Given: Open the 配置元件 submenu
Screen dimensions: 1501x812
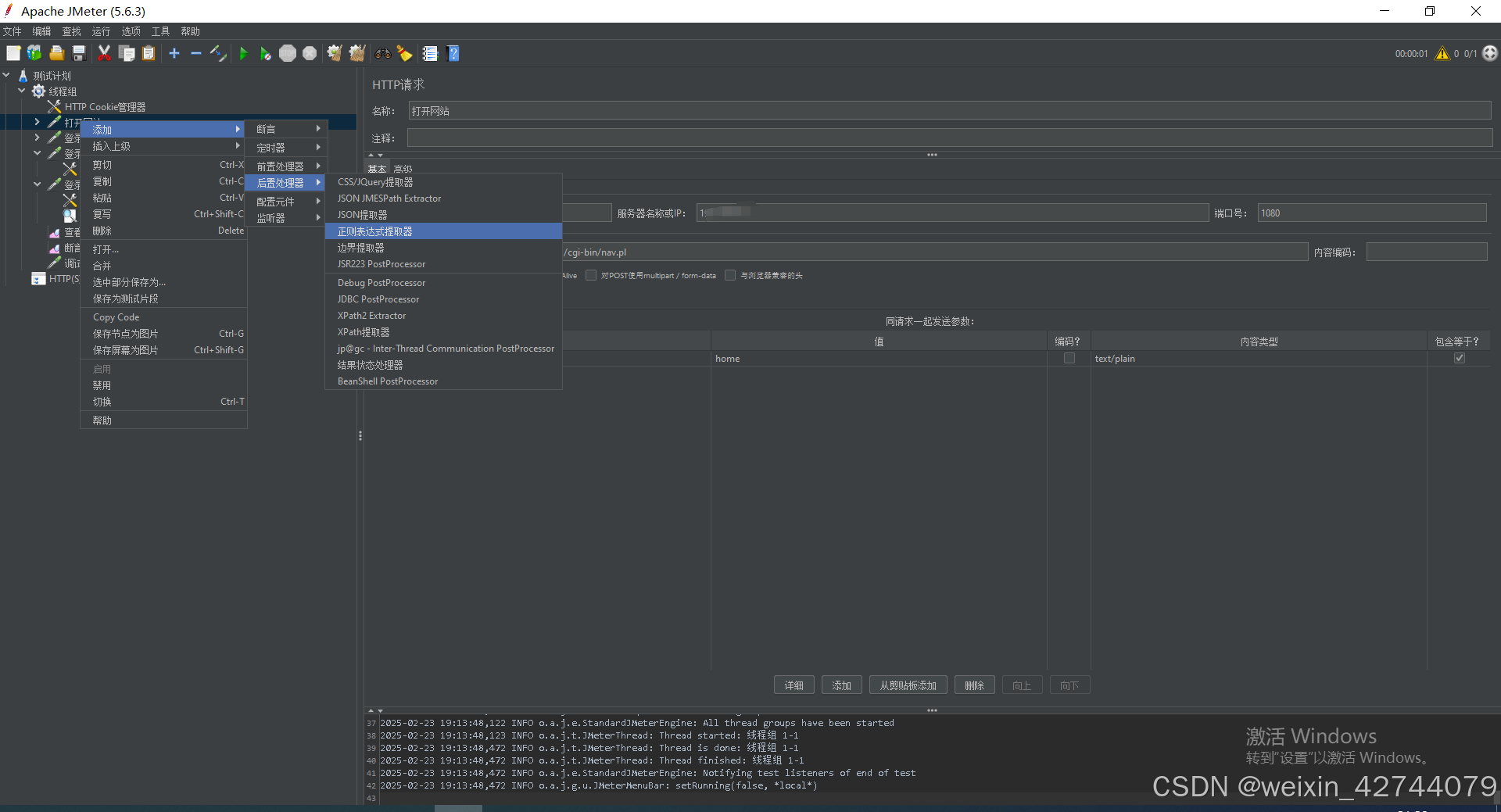Looking at the screenshot, I should click(286, 202).
